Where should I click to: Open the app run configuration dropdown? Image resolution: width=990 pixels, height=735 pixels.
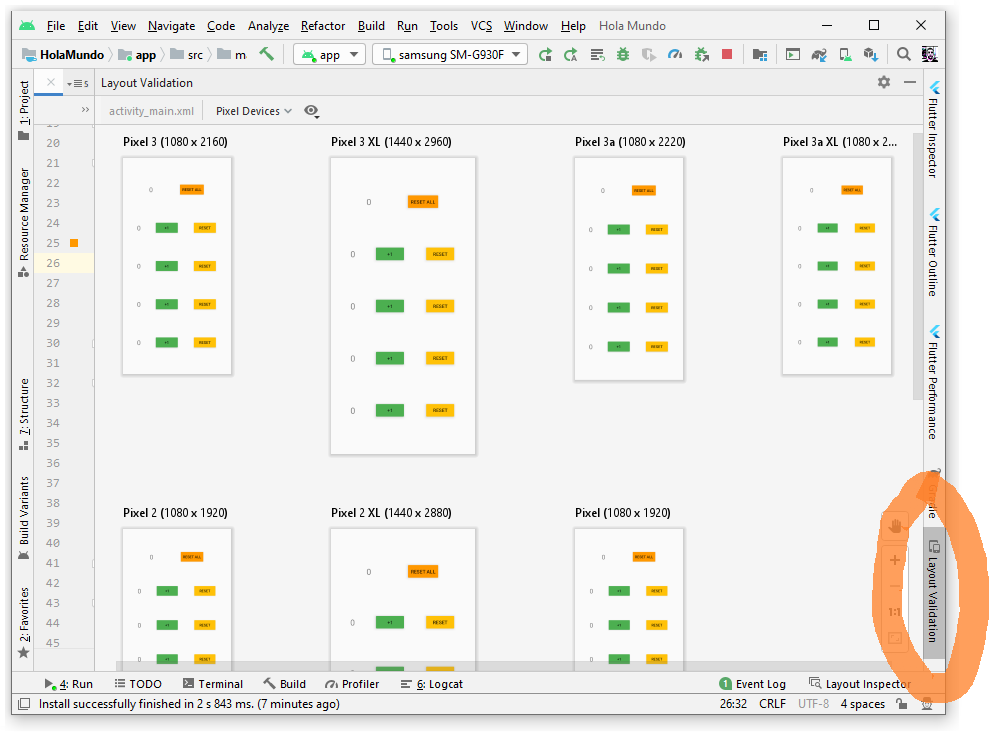(x=328, y=54)
